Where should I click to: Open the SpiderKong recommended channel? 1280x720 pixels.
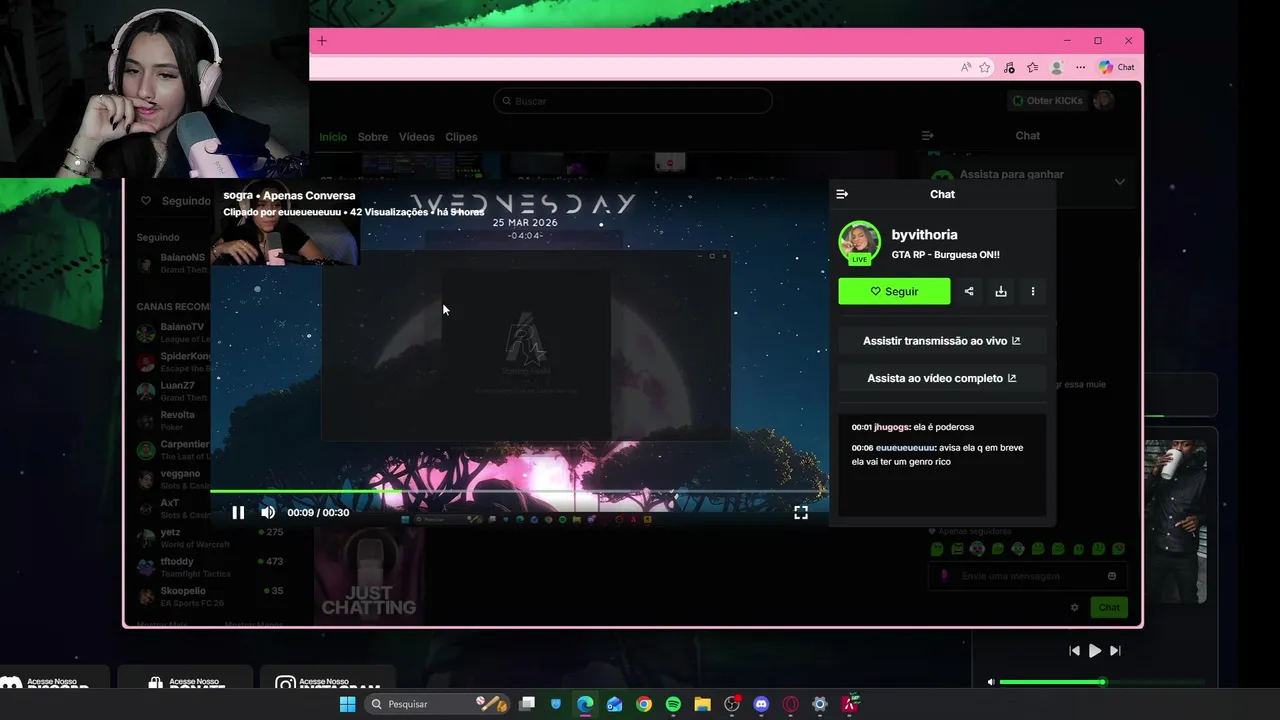(172, 362)
